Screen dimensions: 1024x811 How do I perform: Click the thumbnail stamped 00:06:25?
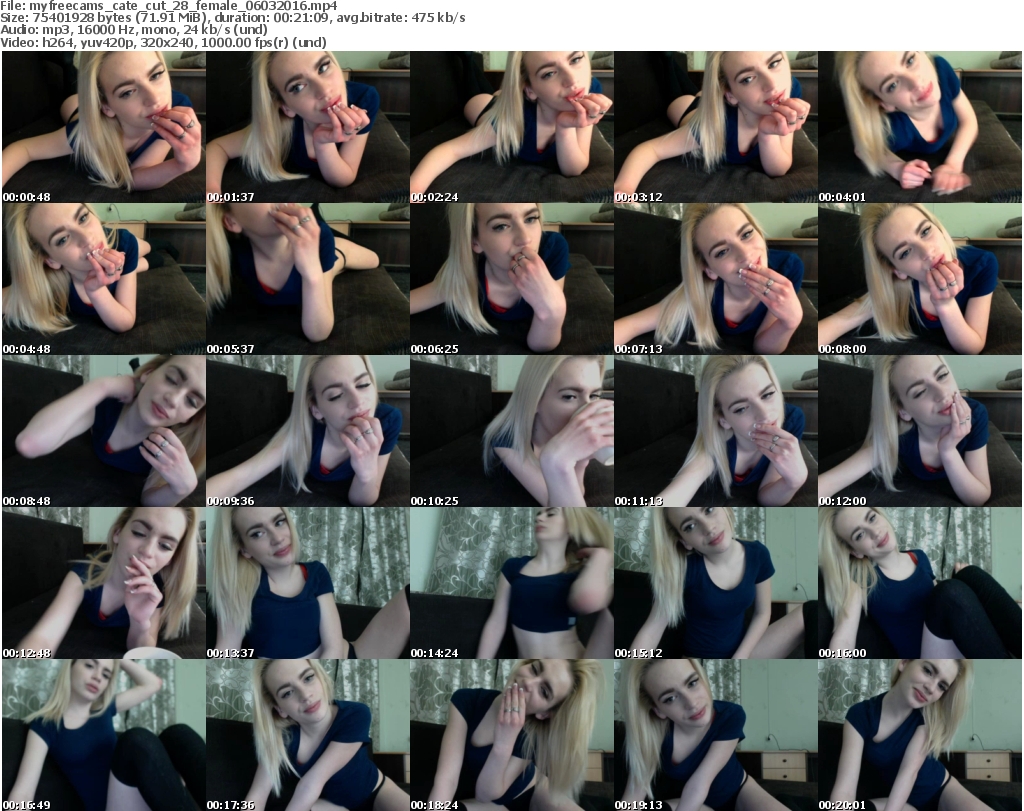click(512, 279)
